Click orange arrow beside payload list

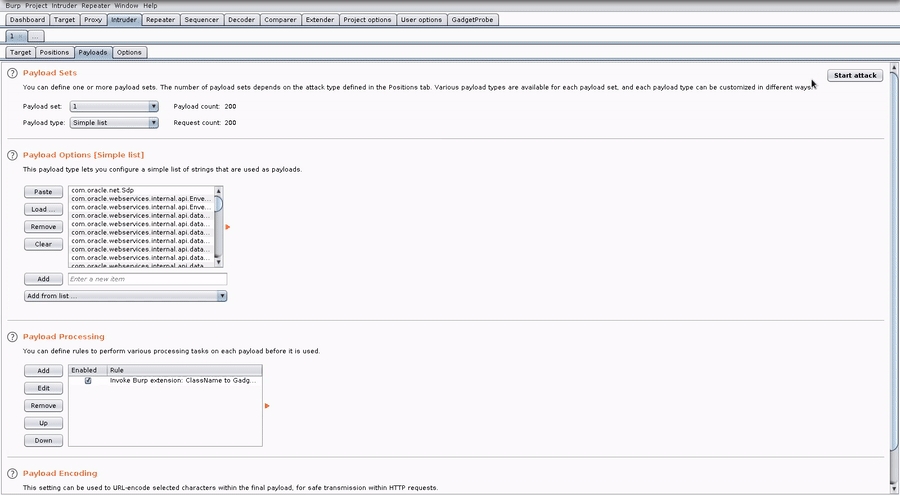tap(228, 227)
